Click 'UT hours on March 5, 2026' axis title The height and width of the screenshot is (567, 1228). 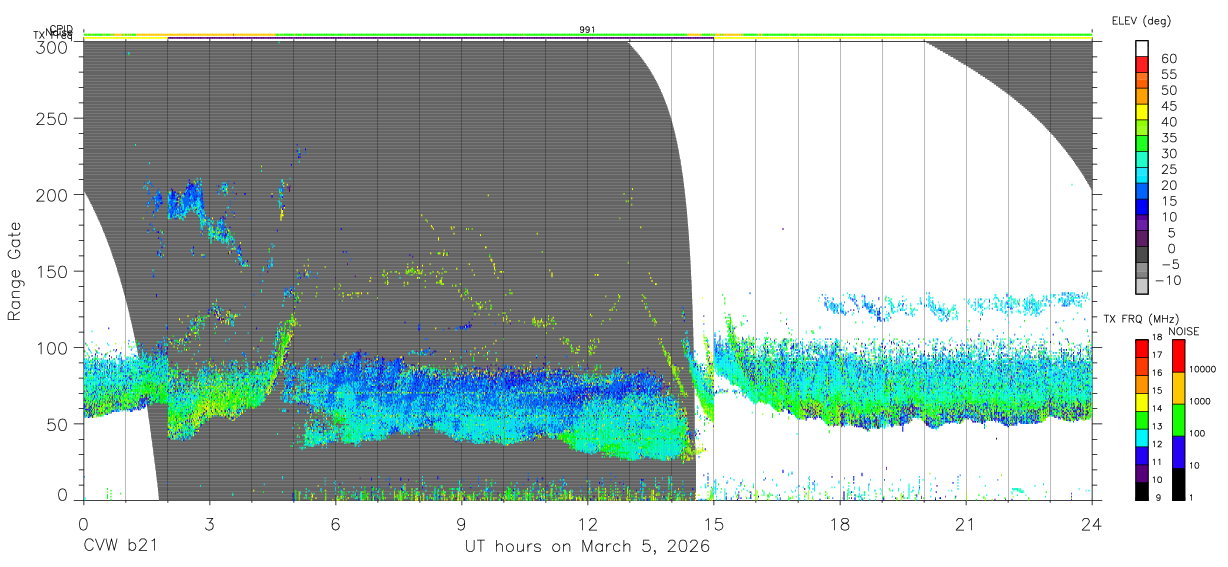coord(587,547)
